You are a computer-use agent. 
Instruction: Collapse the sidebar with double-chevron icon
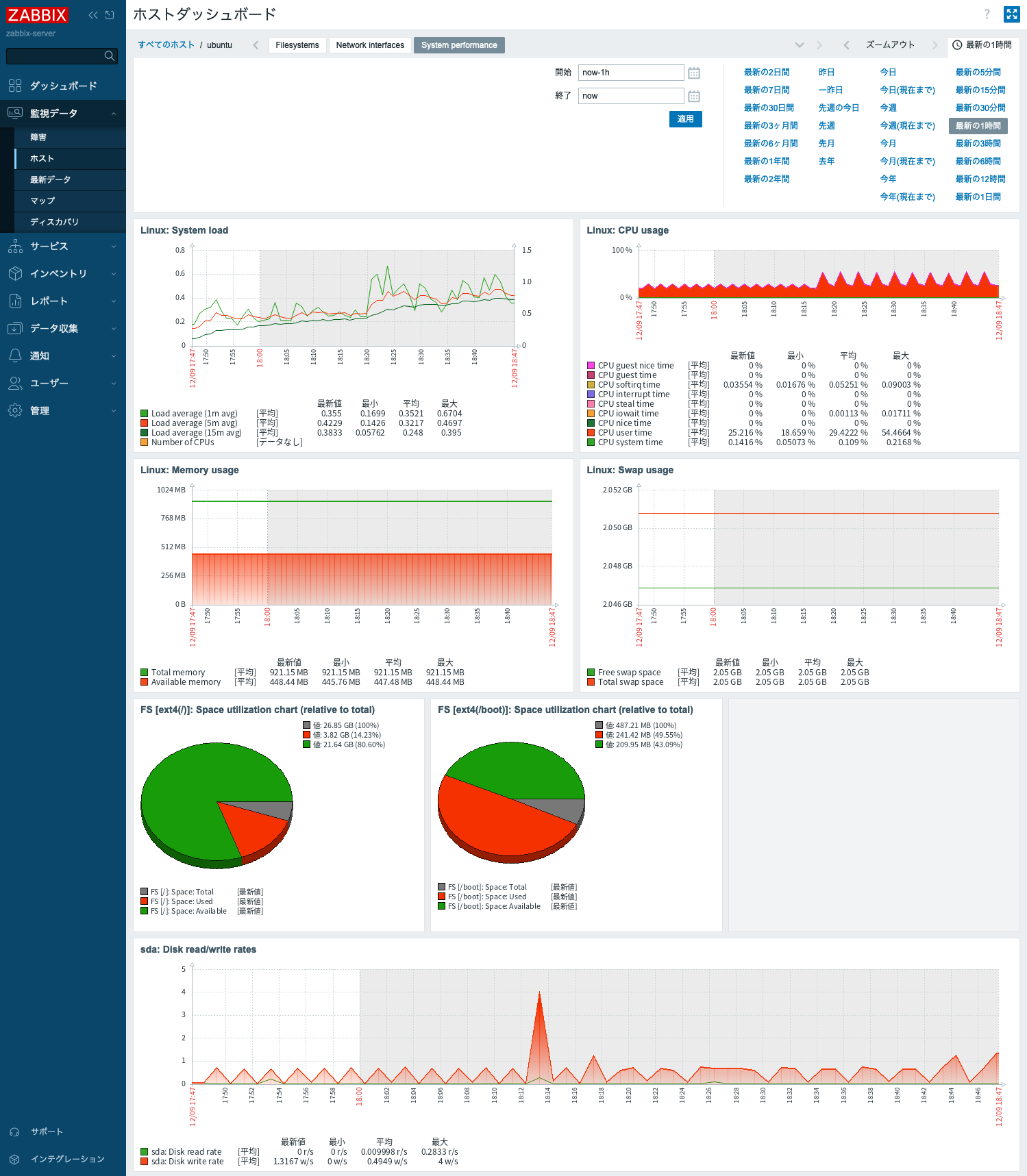[93, 15]
